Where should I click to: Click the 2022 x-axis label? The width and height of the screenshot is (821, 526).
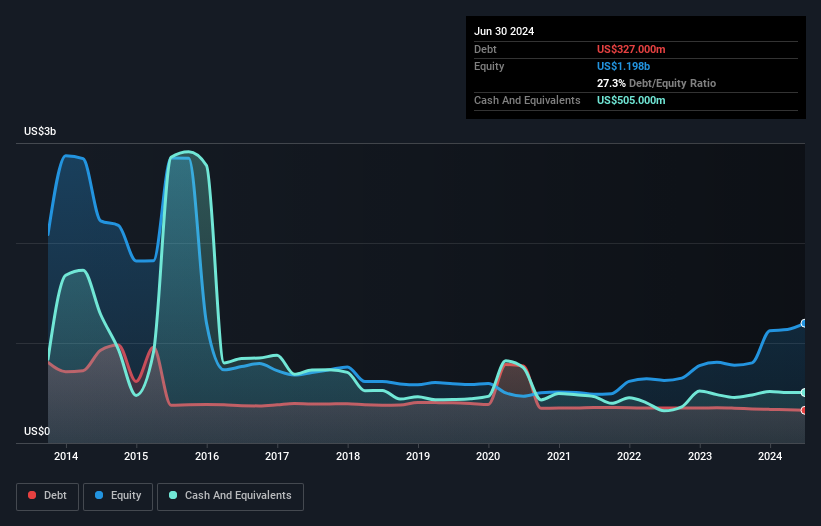[629, 456]
